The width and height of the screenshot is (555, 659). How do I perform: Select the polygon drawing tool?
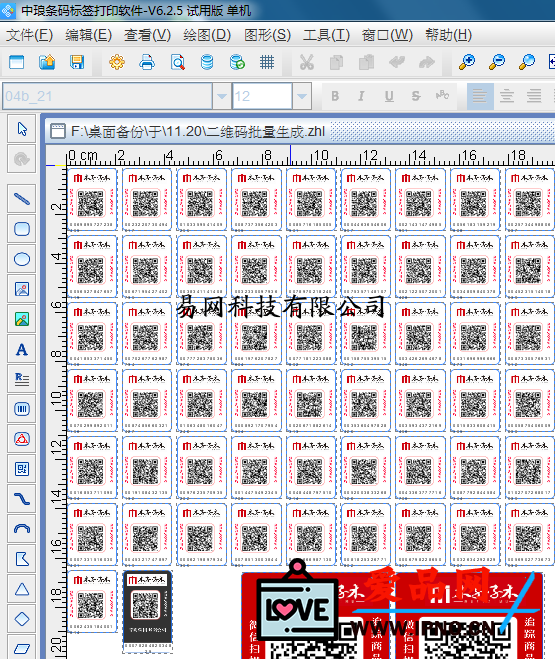(22, 559)
